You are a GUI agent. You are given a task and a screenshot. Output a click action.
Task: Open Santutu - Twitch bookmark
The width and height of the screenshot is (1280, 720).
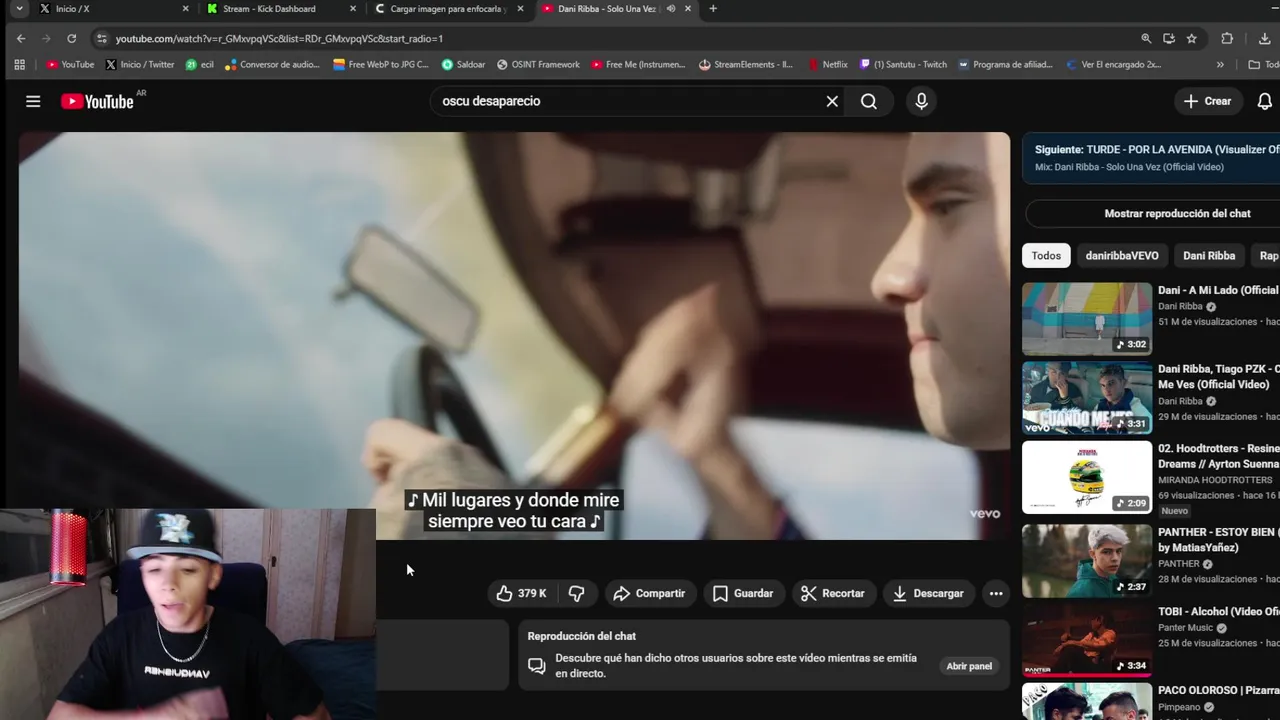903,64
